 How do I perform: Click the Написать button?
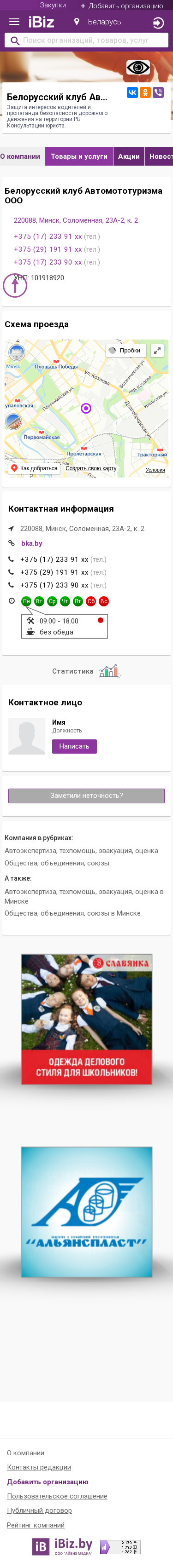point(74,746)
